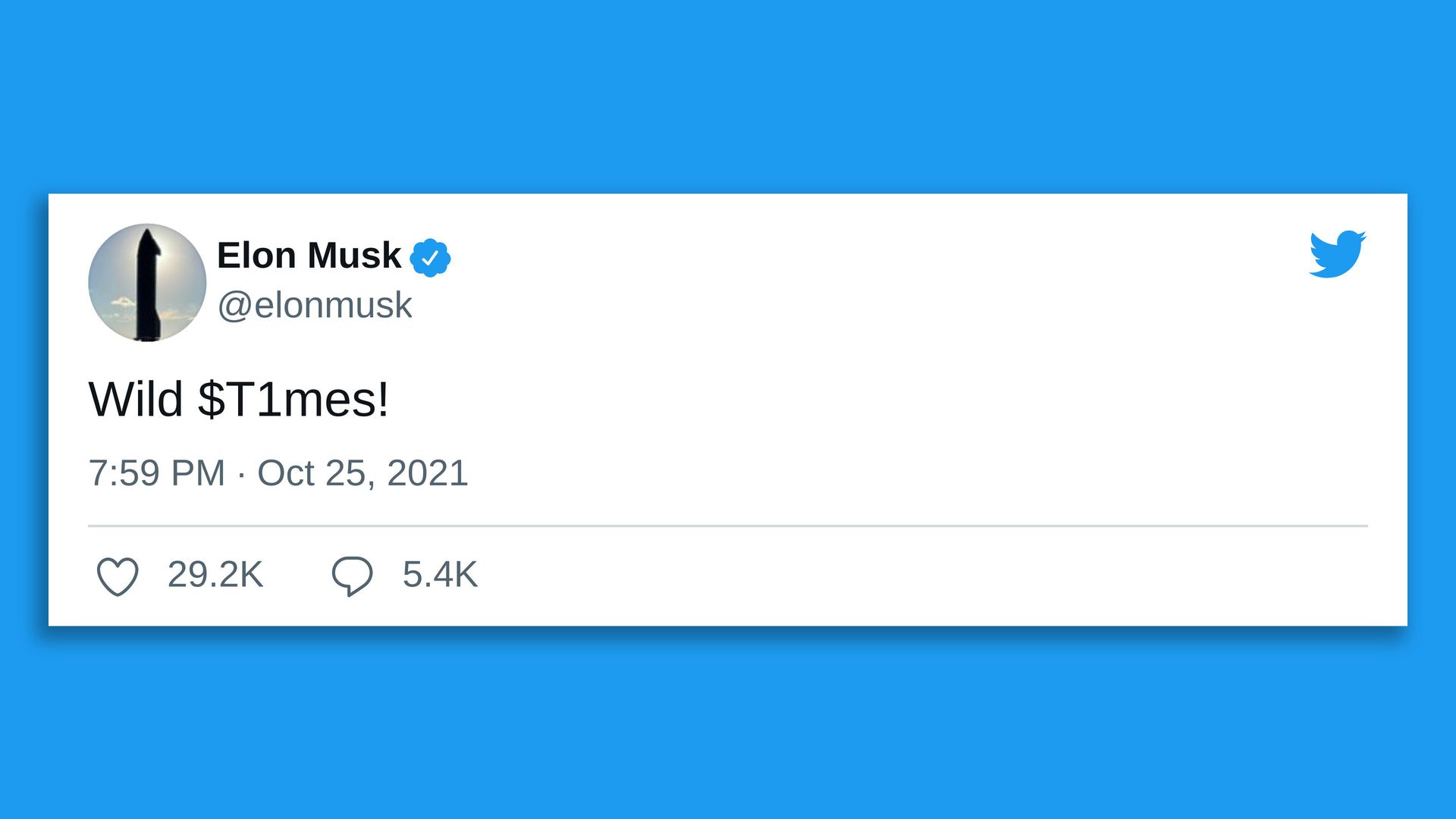Click the "Elon Musk" display name
The image size is (1456, 819).
[309, 256]
